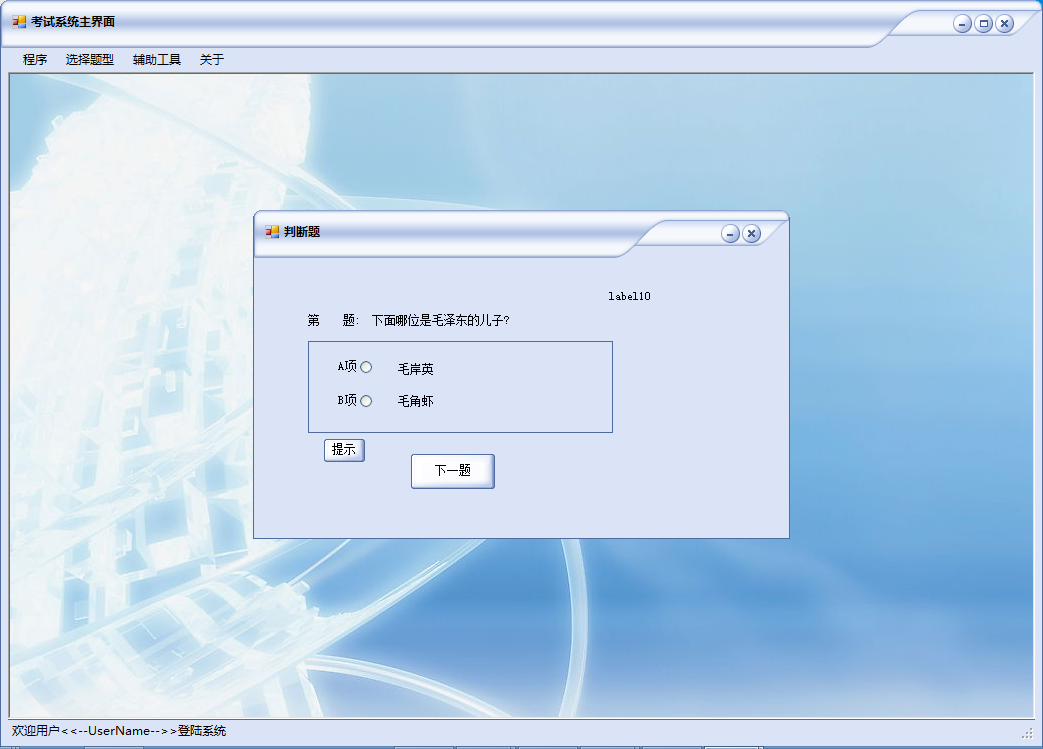The height and width of the screenshot is (749, 1043).
Task: Maximize the main exam system window
Action: [983, 24]
